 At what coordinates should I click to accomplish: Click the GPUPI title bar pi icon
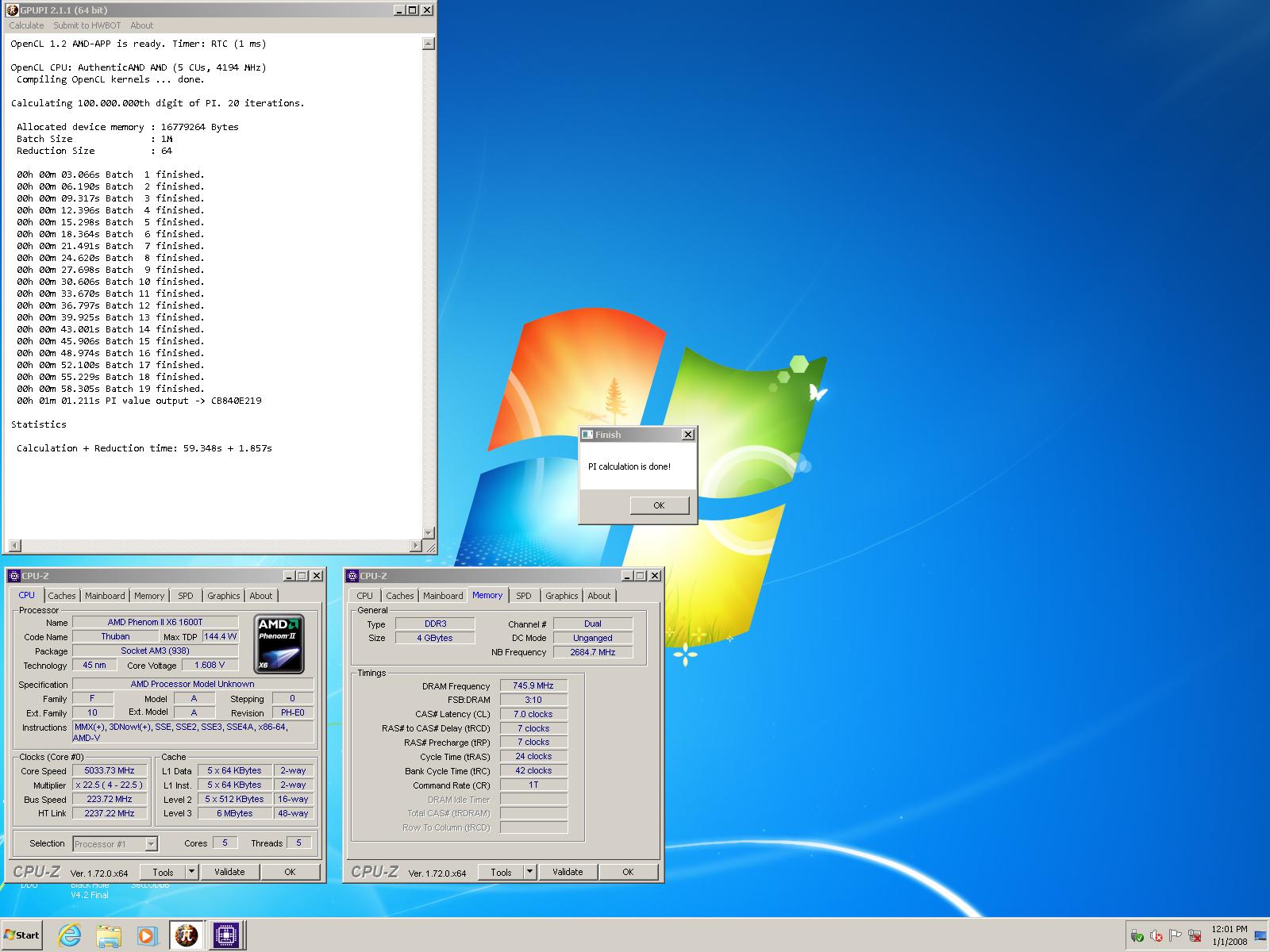pyautogui.click(x=12, y=10)
